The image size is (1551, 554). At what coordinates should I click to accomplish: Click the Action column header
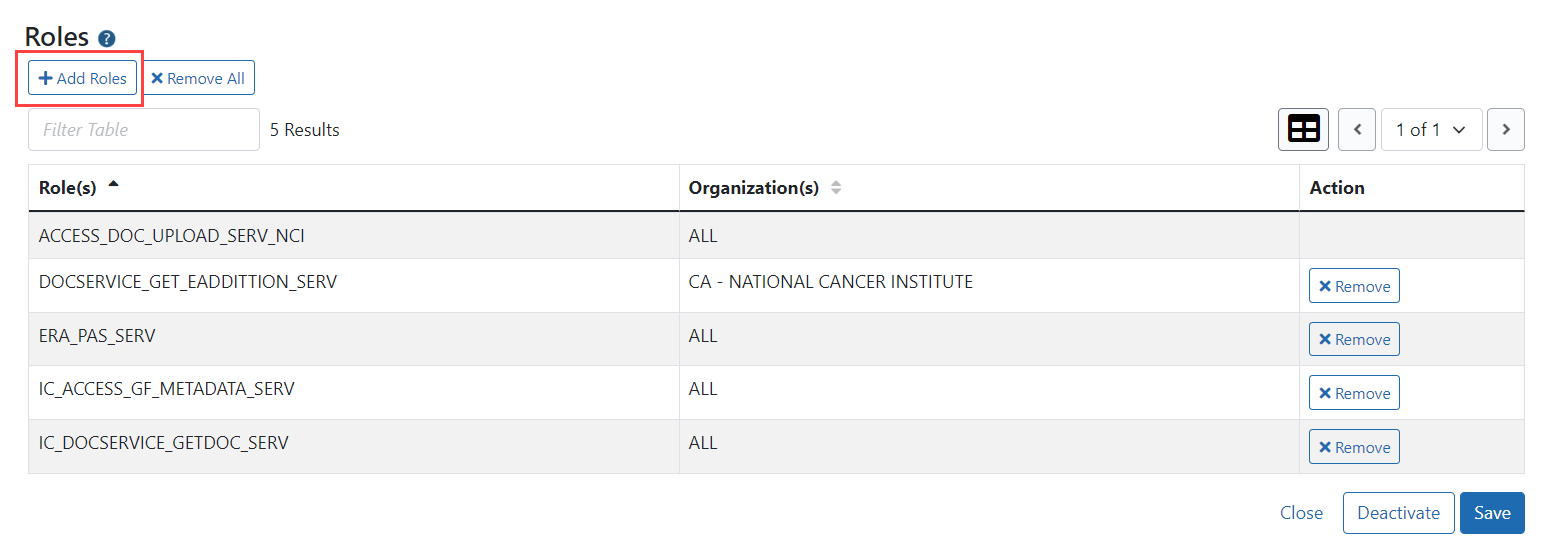tap(1337, 187)
